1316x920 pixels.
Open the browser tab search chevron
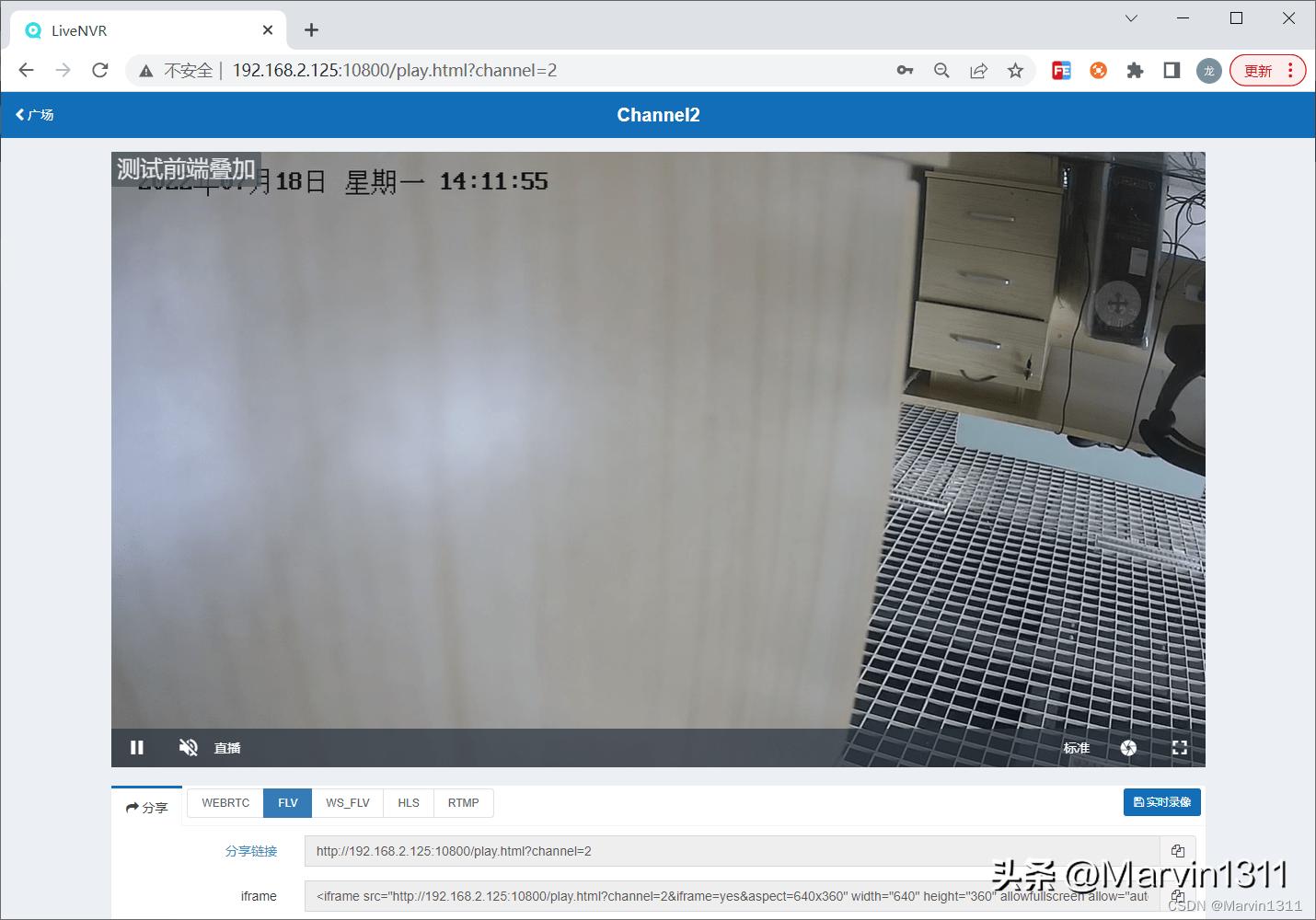(1130, 18)
